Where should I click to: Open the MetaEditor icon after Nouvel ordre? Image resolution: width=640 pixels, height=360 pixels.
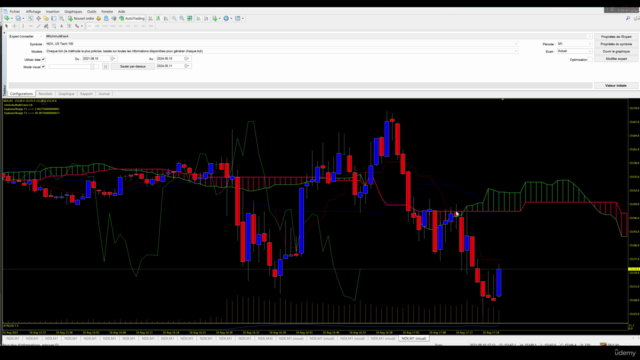(98, 18)
